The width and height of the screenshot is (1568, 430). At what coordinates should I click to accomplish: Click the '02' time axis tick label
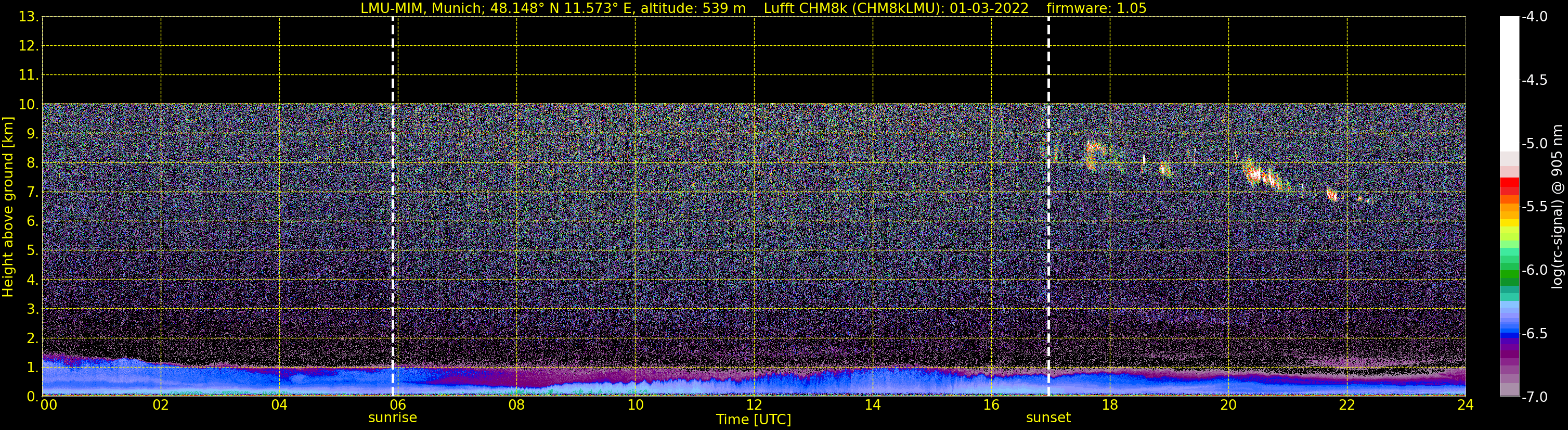[161, 405]
